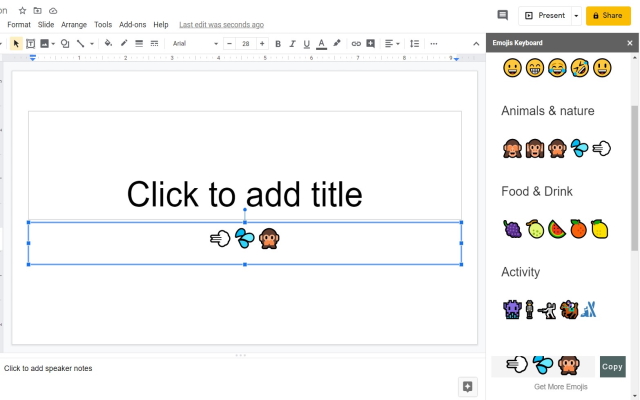
Task: Open the Format menu
Action: click(19, 24)
